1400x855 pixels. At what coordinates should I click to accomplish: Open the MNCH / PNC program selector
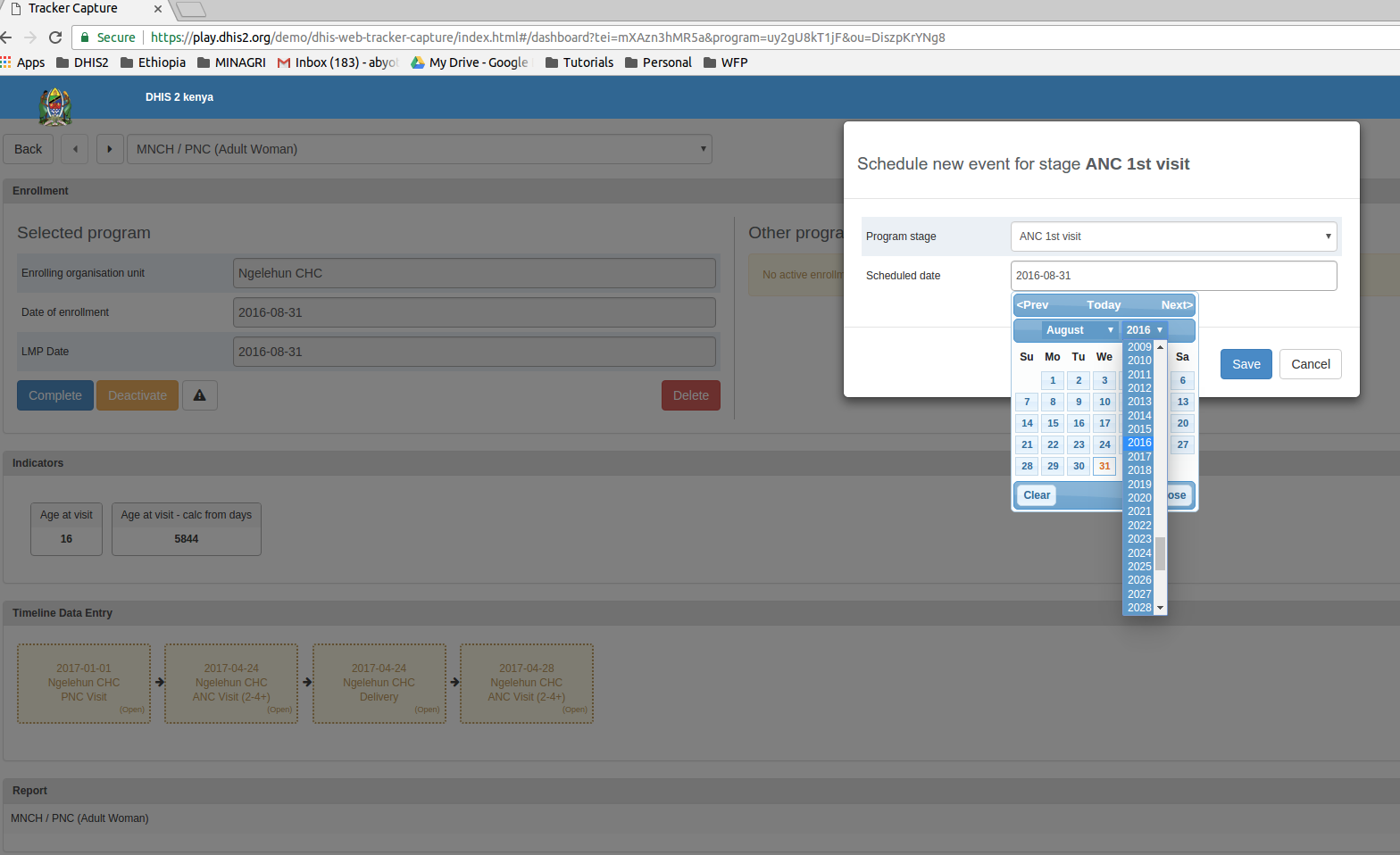(x=420, y=149)
